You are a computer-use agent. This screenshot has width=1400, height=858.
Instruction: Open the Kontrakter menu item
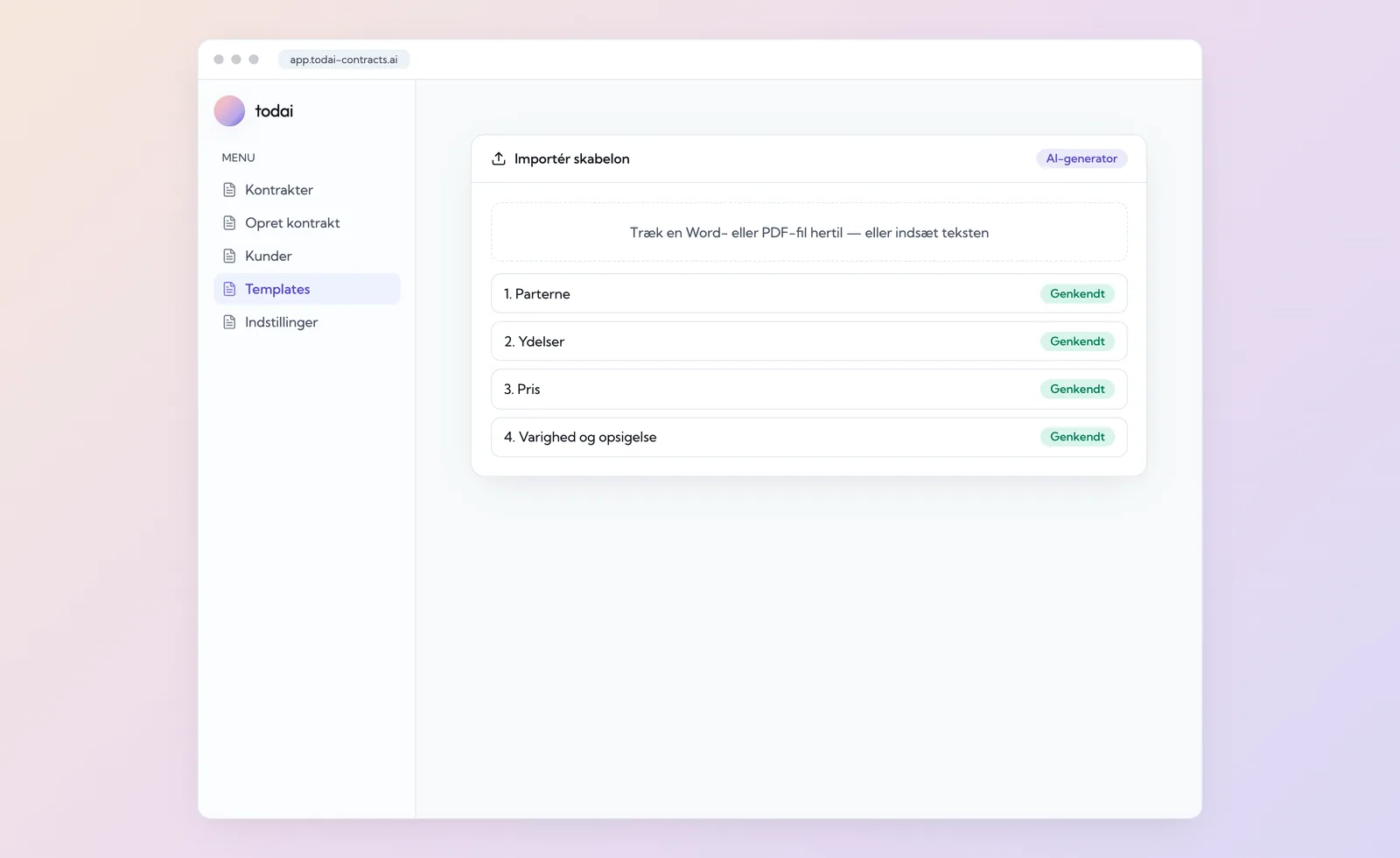click(307, 190)
